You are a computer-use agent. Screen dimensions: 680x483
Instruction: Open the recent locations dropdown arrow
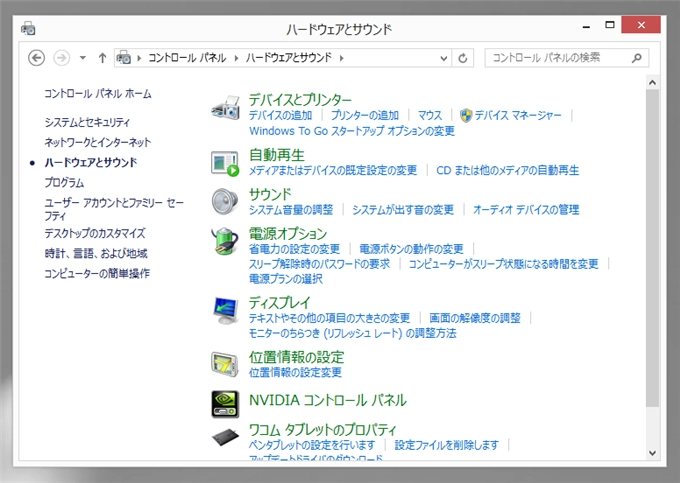coord(82,58)
